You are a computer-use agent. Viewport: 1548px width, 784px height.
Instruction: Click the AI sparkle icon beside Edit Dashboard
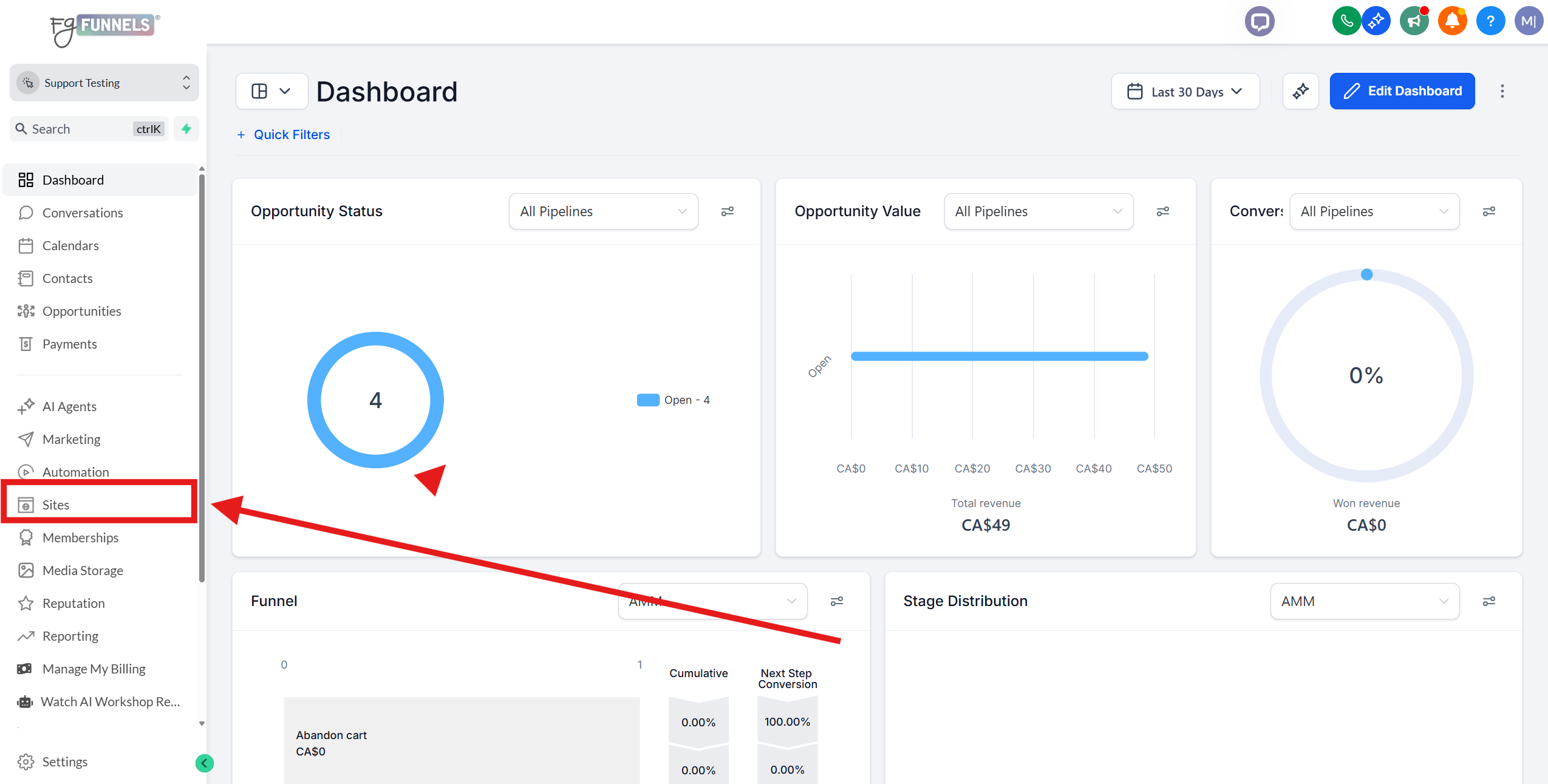pos(1300,91)
